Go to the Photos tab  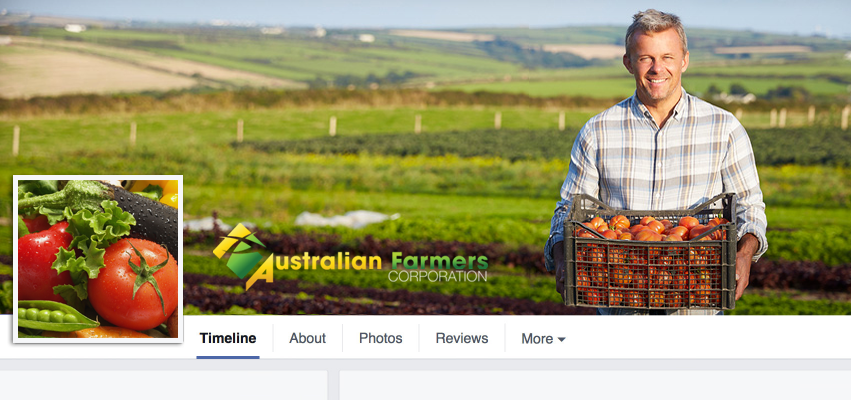point(380,338)
